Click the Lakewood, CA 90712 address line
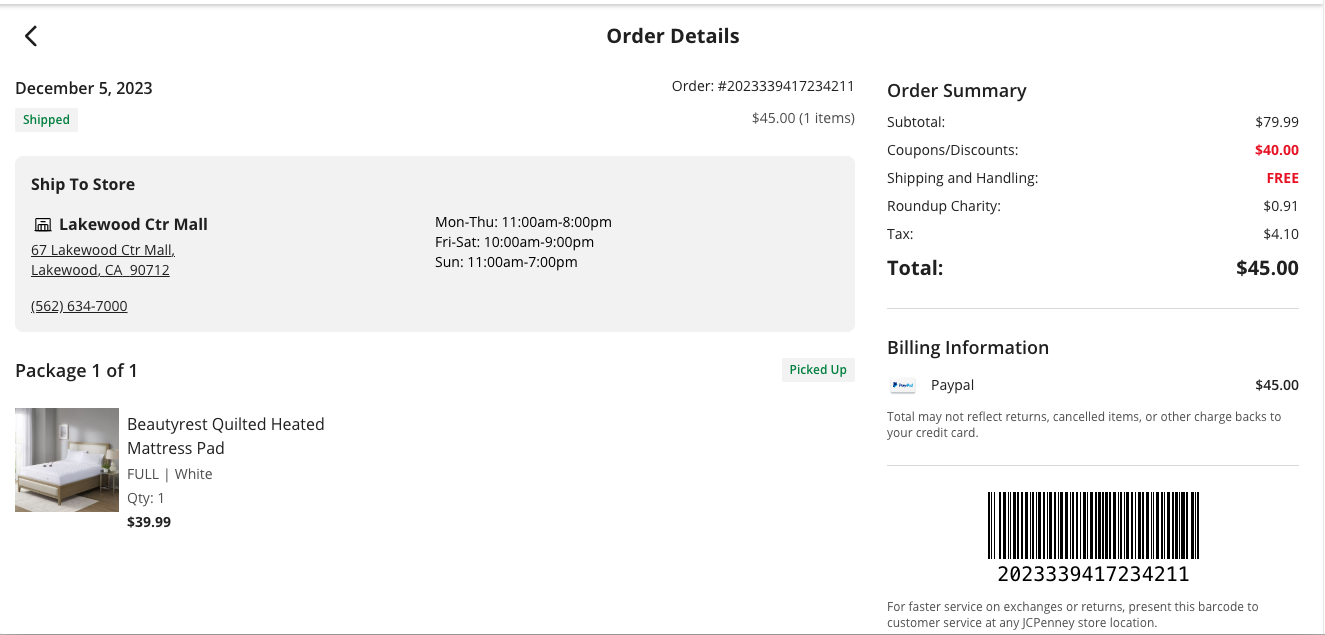The height and width of the screenshot is (635, 1325). [100, 270]
